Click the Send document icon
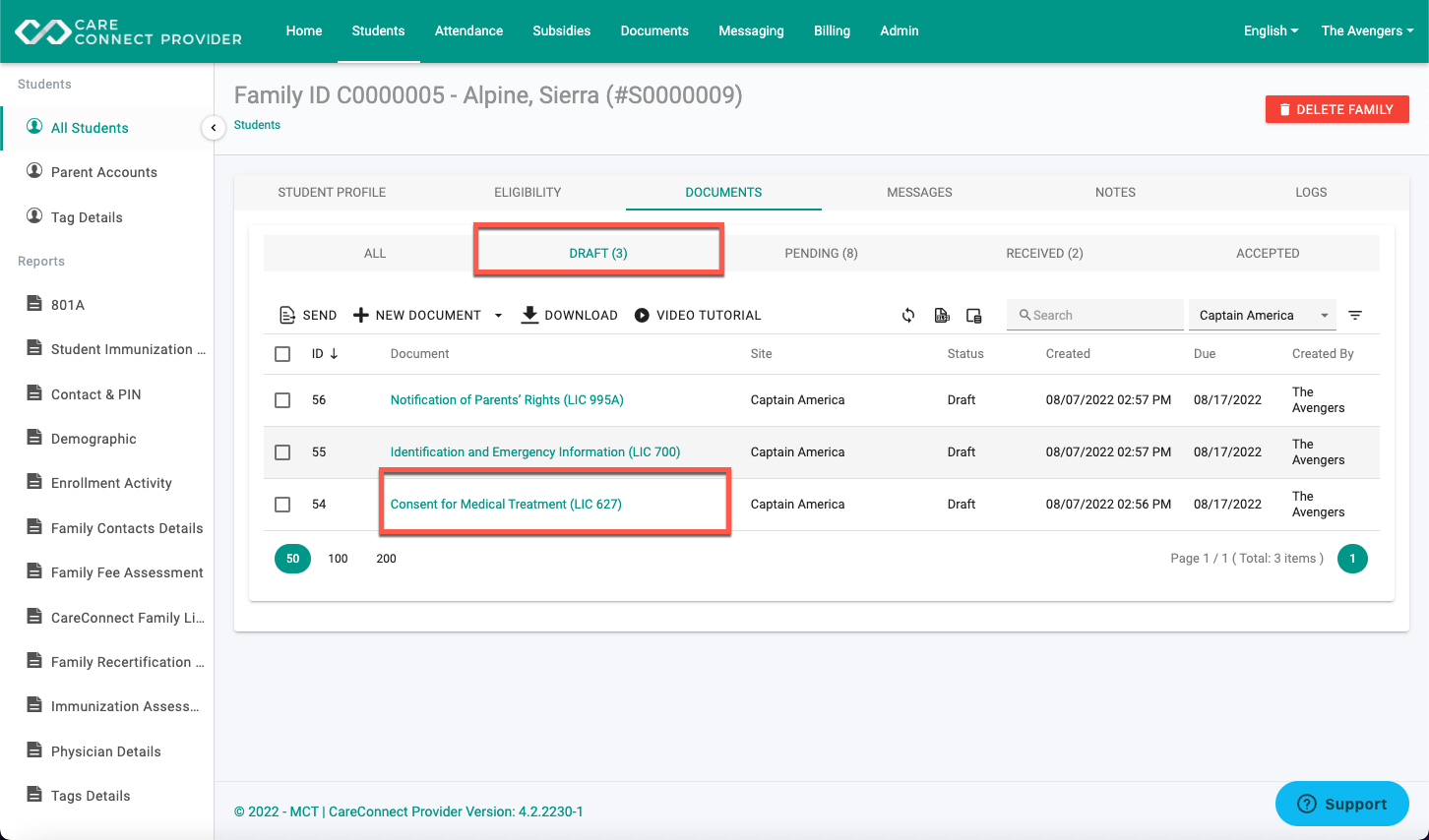Image resolution: width=1429 pixels, height=840 pixels. click(287, 316)
